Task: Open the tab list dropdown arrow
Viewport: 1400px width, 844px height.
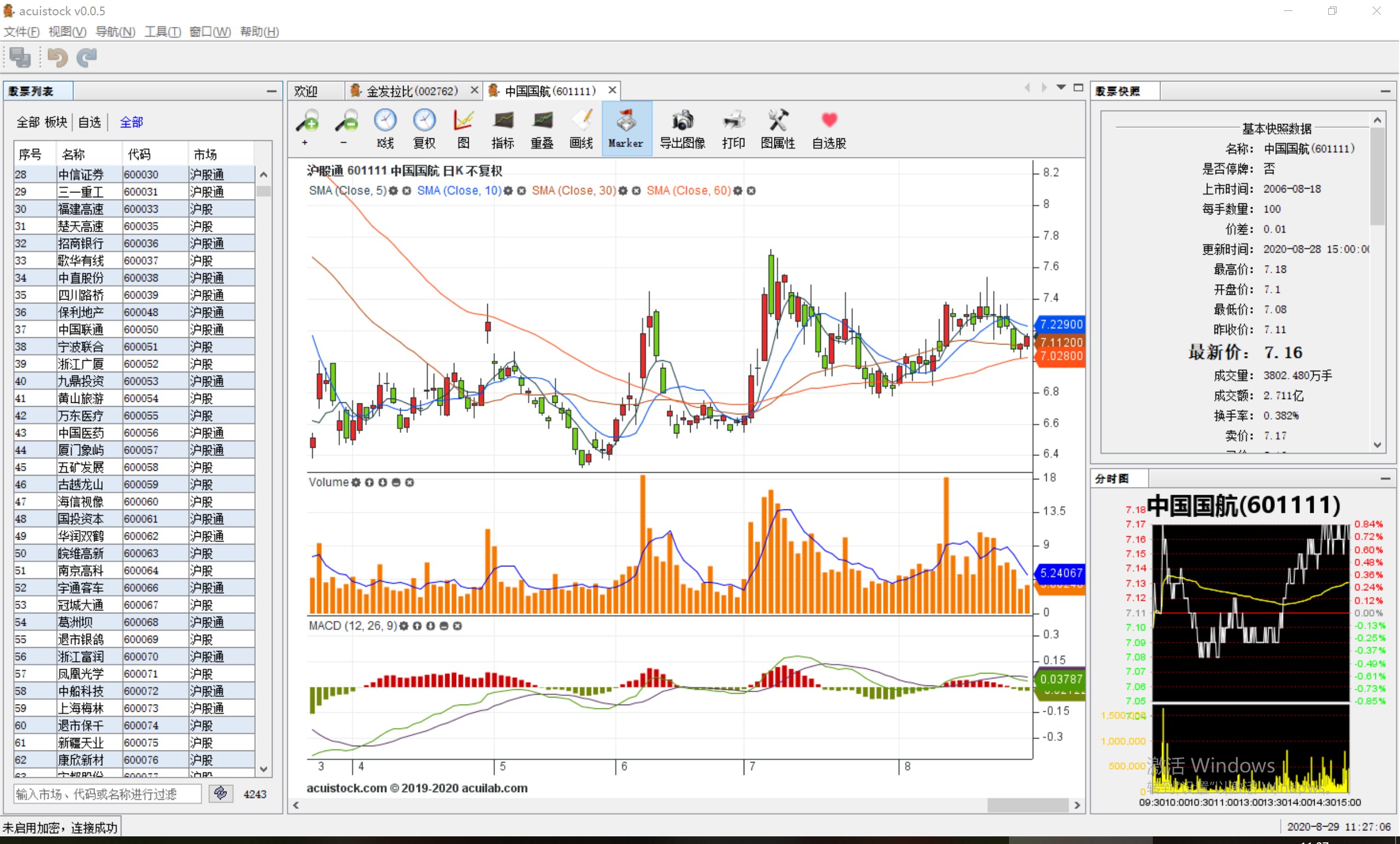Action: [x=1060, y=87]
